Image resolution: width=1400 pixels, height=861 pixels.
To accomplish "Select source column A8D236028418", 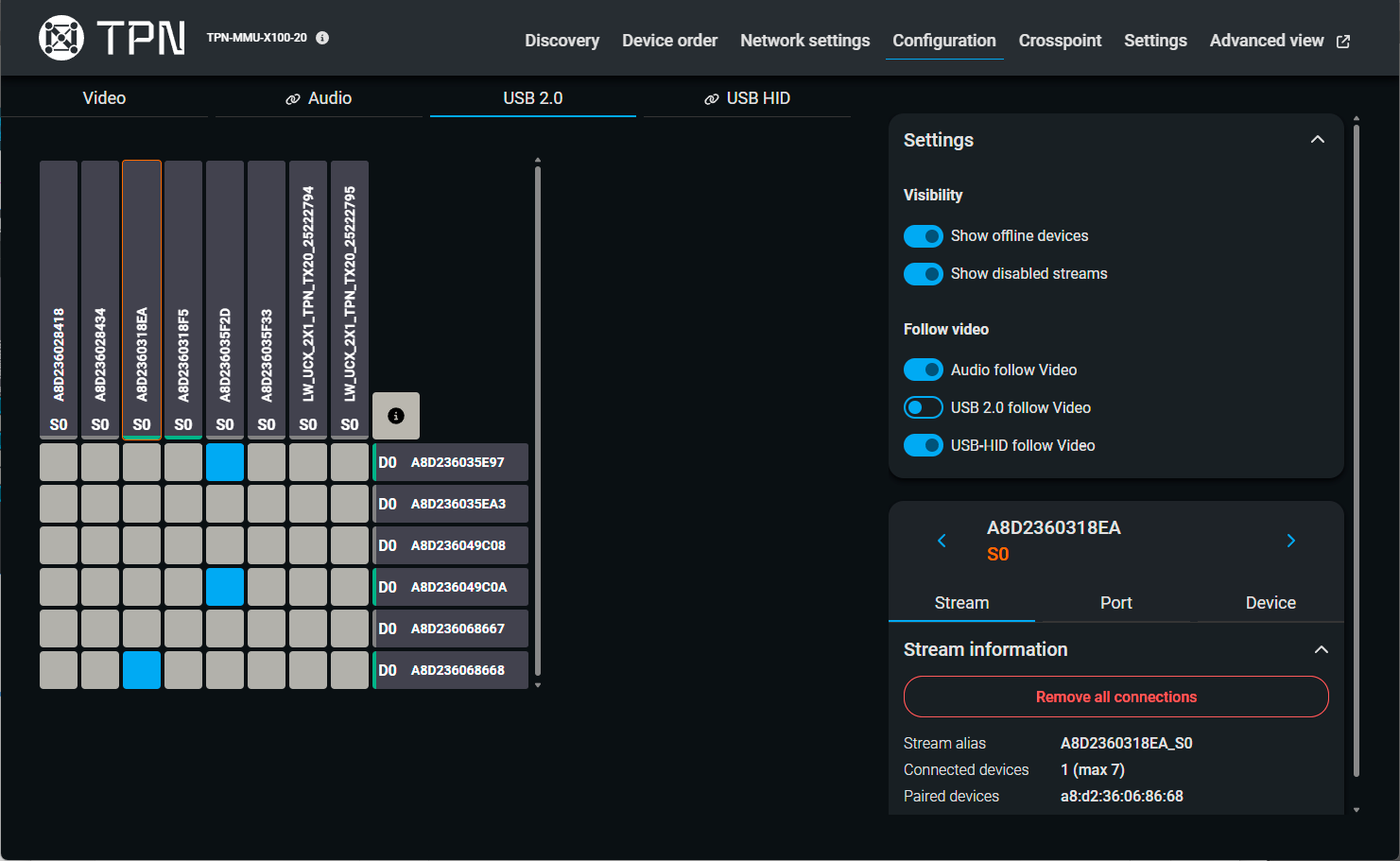I will point(59,300).
